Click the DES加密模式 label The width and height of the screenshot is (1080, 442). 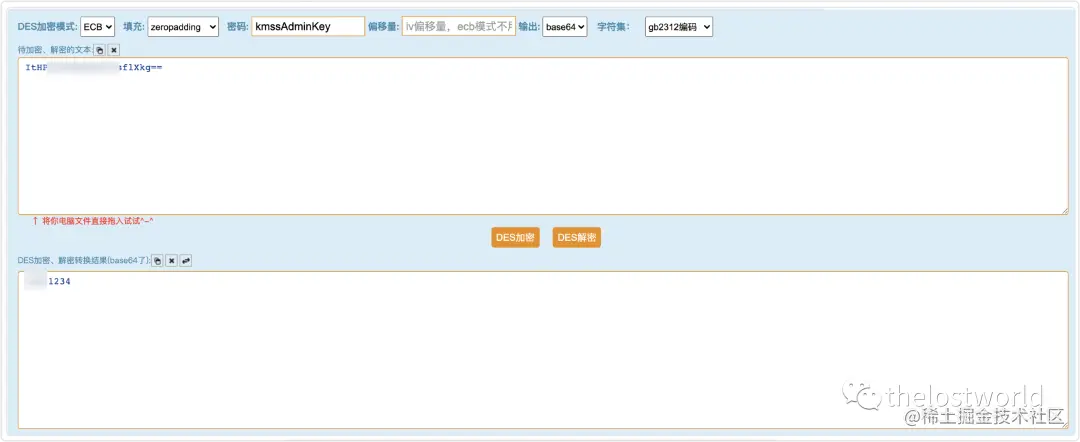coord(48,27)
